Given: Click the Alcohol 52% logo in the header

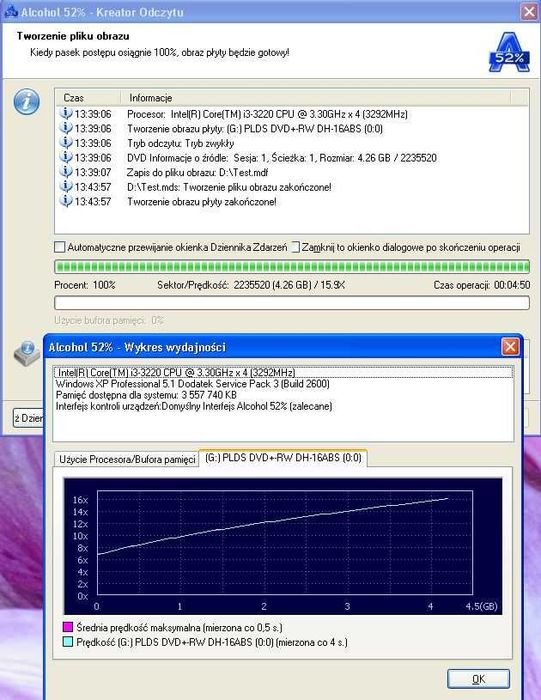Looking at the screenshot, I should click(509, 52).
